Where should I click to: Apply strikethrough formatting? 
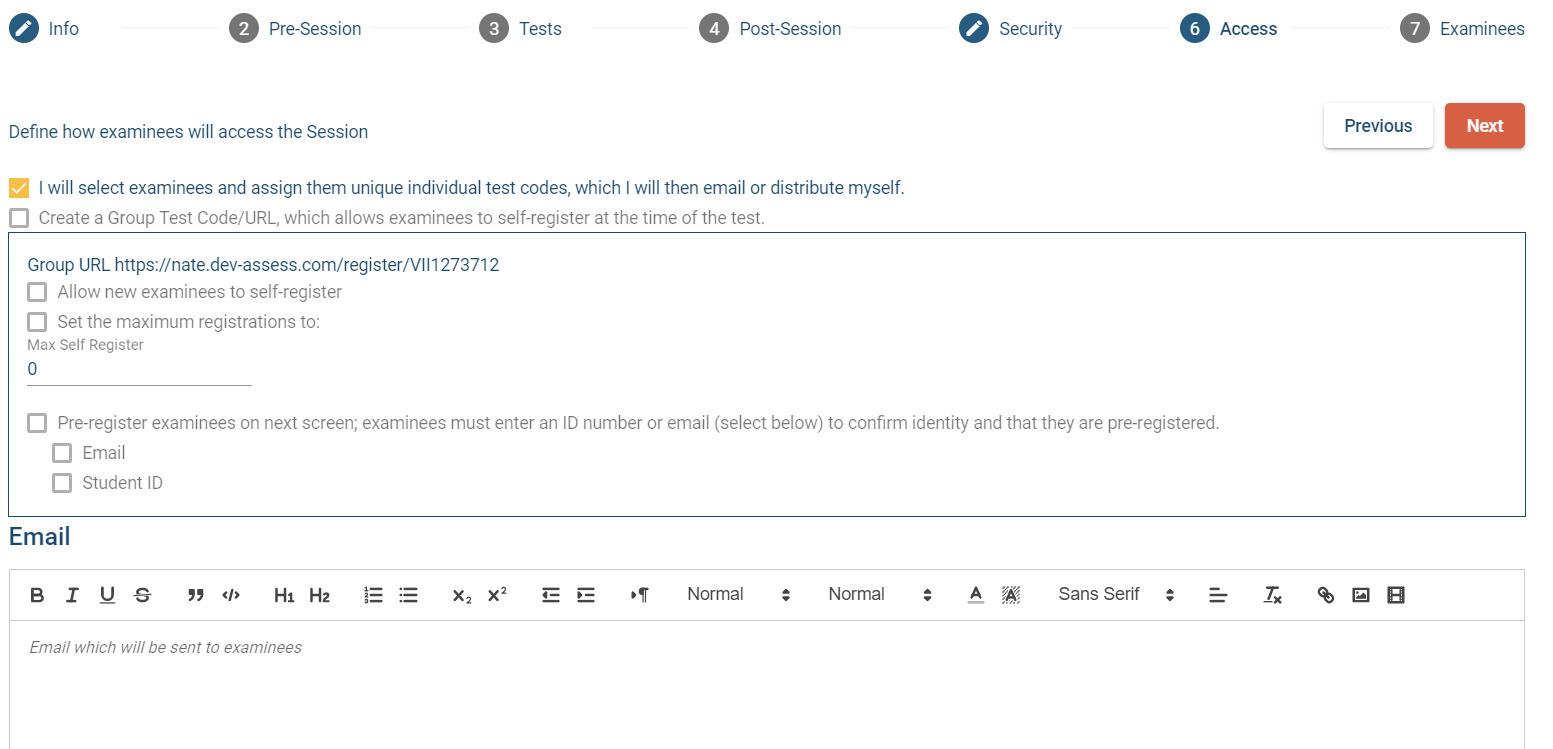[x=142, y=595]
